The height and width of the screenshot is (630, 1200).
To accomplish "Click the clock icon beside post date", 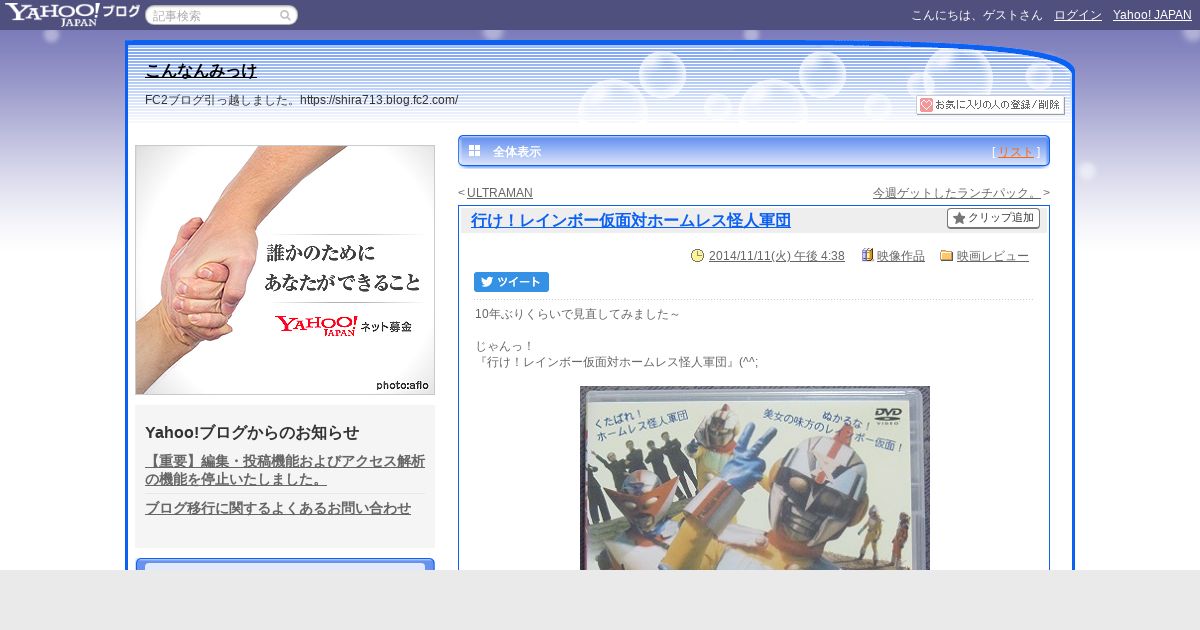I will (697, 256).
